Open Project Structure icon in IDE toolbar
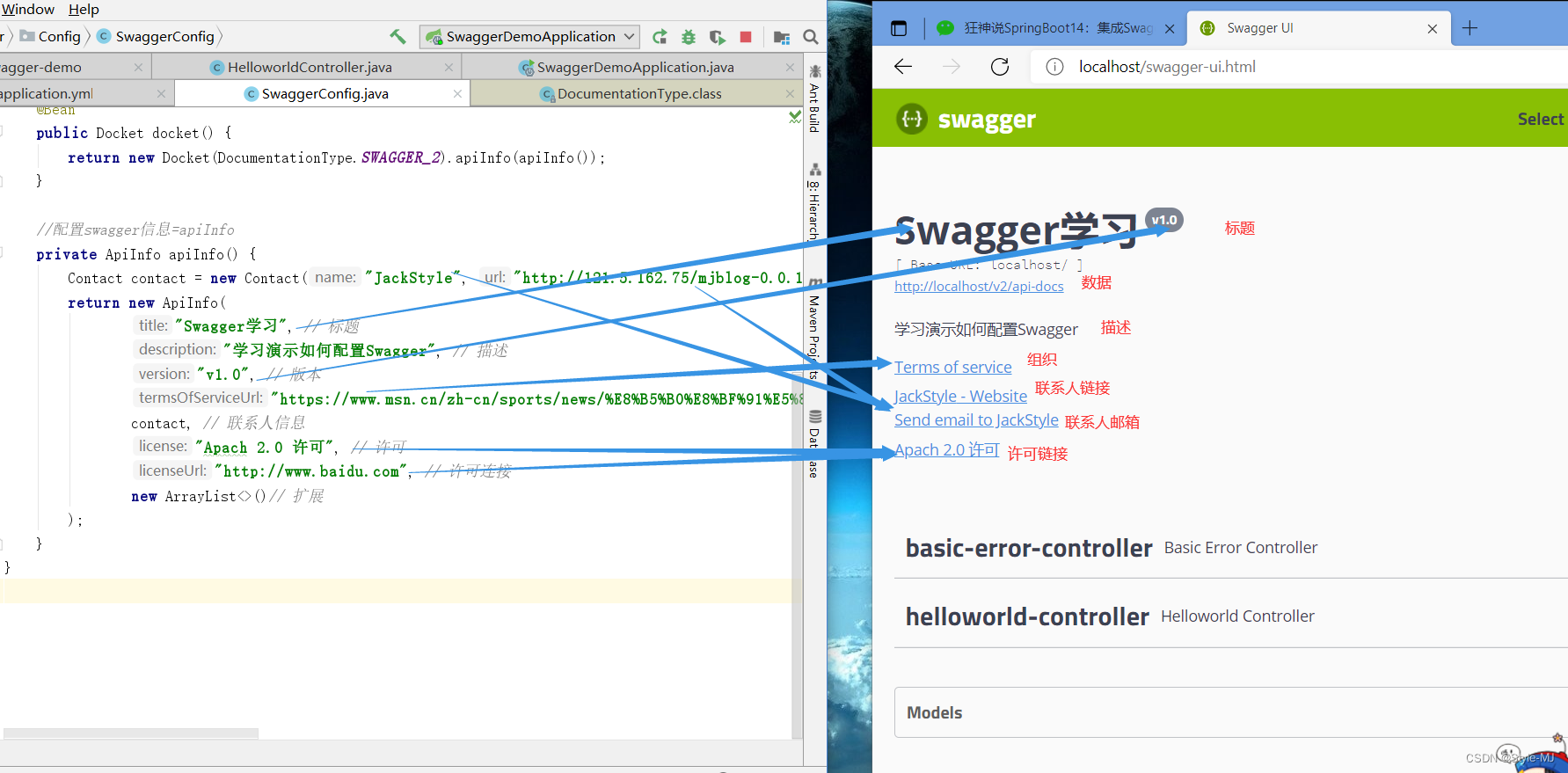Viewport: 1568px width, 773px height. [782, 36]
